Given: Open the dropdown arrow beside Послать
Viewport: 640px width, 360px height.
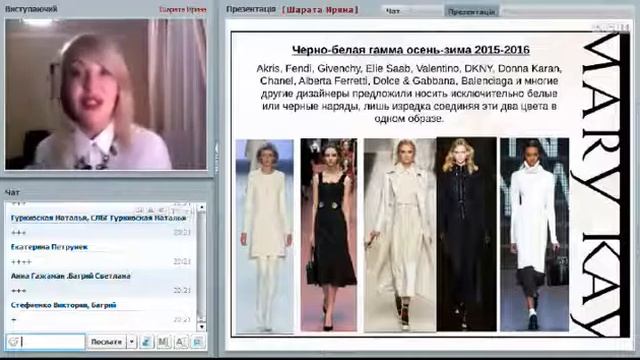Looking at the screenshot, I should click(x=132, y=342).
